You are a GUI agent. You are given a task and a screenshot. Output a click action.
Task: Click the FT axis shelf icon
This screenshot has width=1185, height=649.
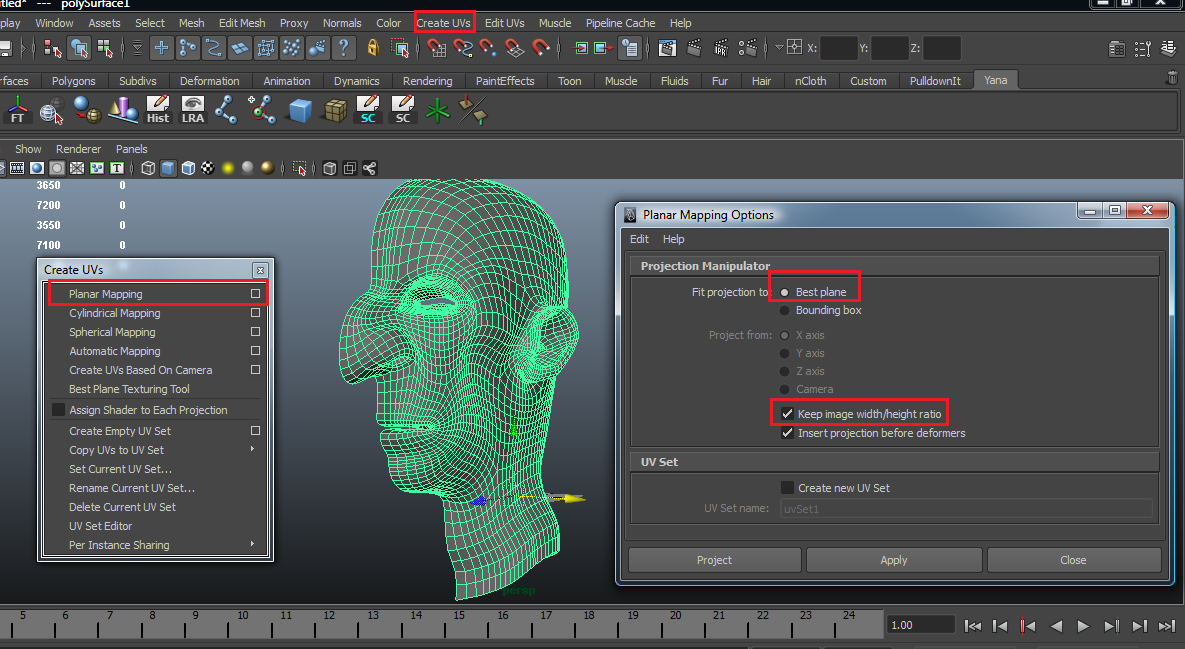pyautogui.click(x=17, y=109)
